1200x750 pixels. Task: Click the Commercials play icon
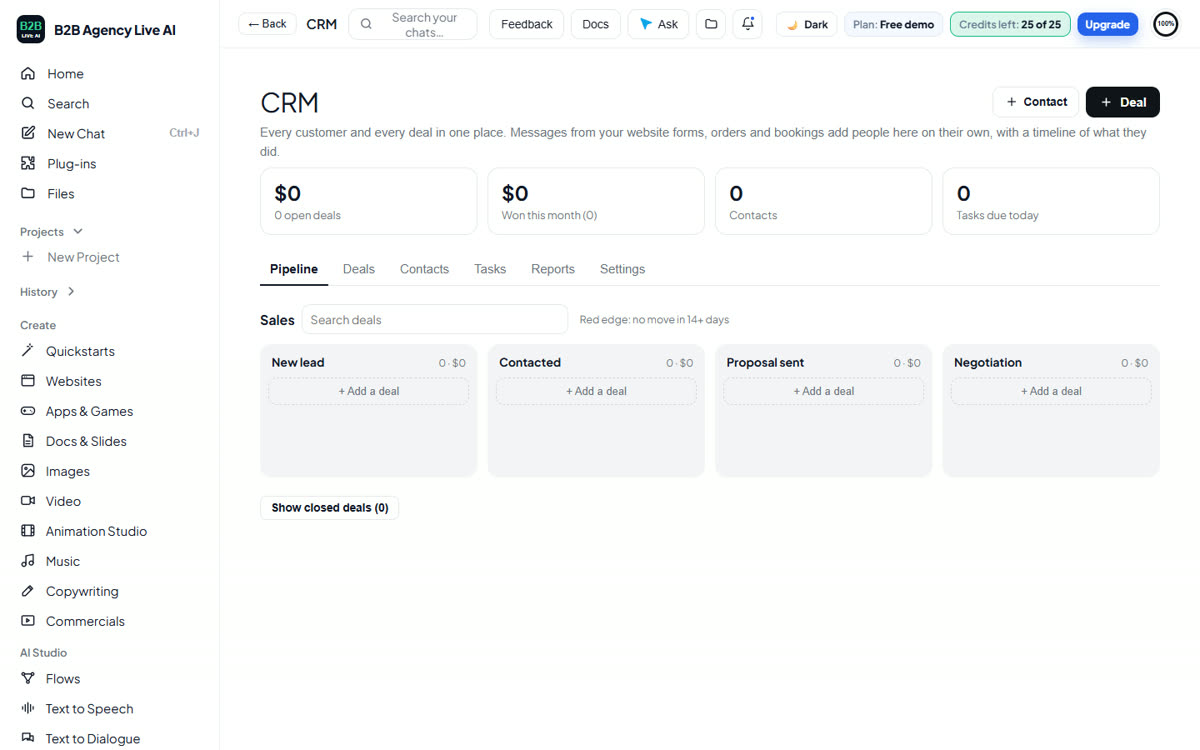tap(27, 621)
